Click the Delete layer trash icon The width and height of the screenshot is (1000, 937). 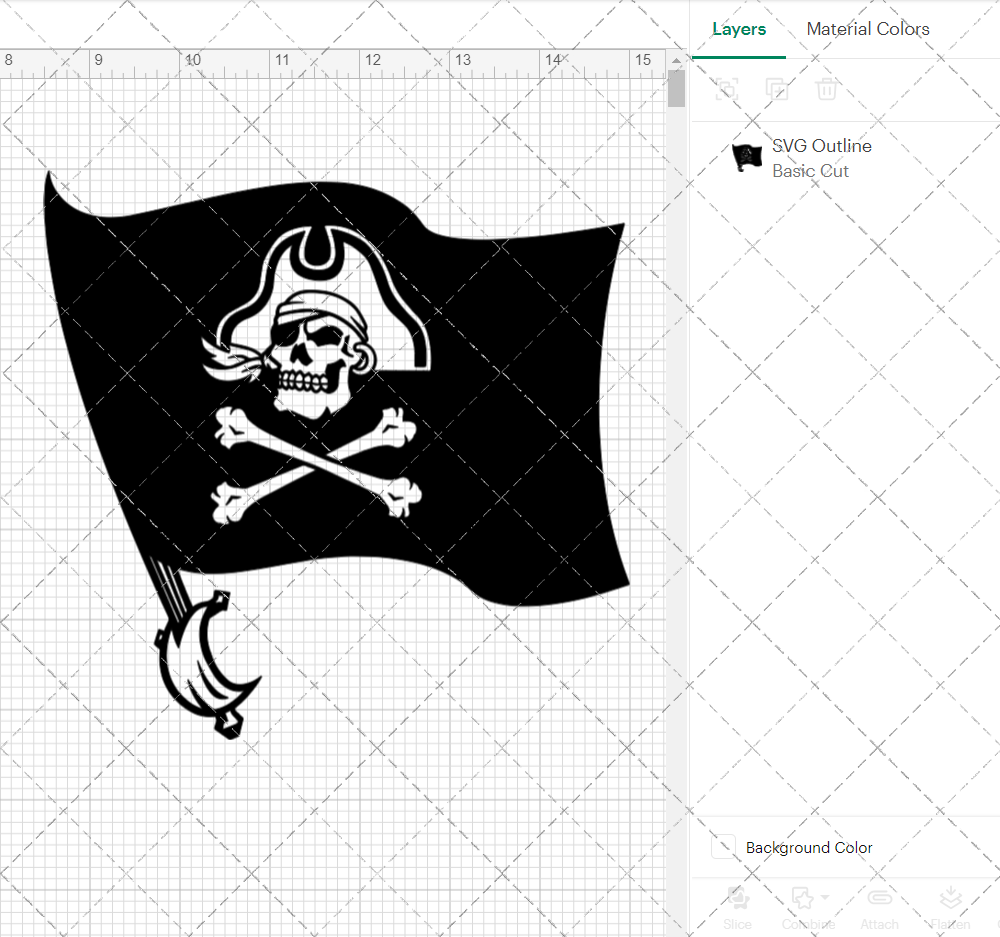[827, 89]
